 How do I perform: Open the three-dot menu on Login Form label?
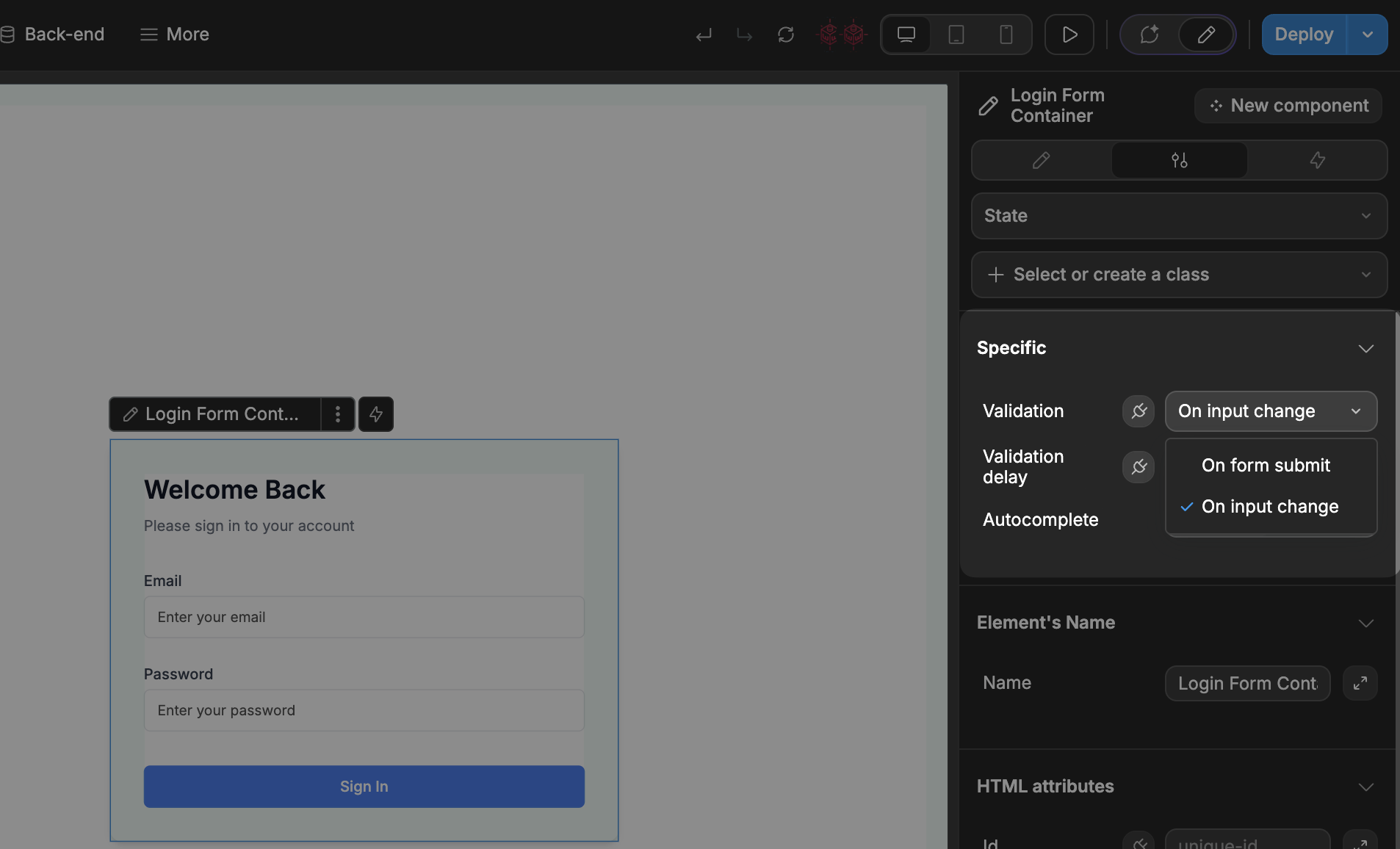[x=338, y=414]
